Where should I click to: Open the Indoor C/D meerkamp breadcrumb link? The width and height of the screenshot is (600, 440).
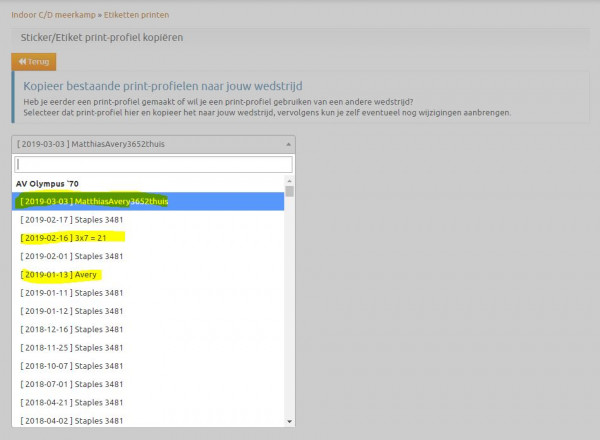pyautogui.click(x=46, y=16)
